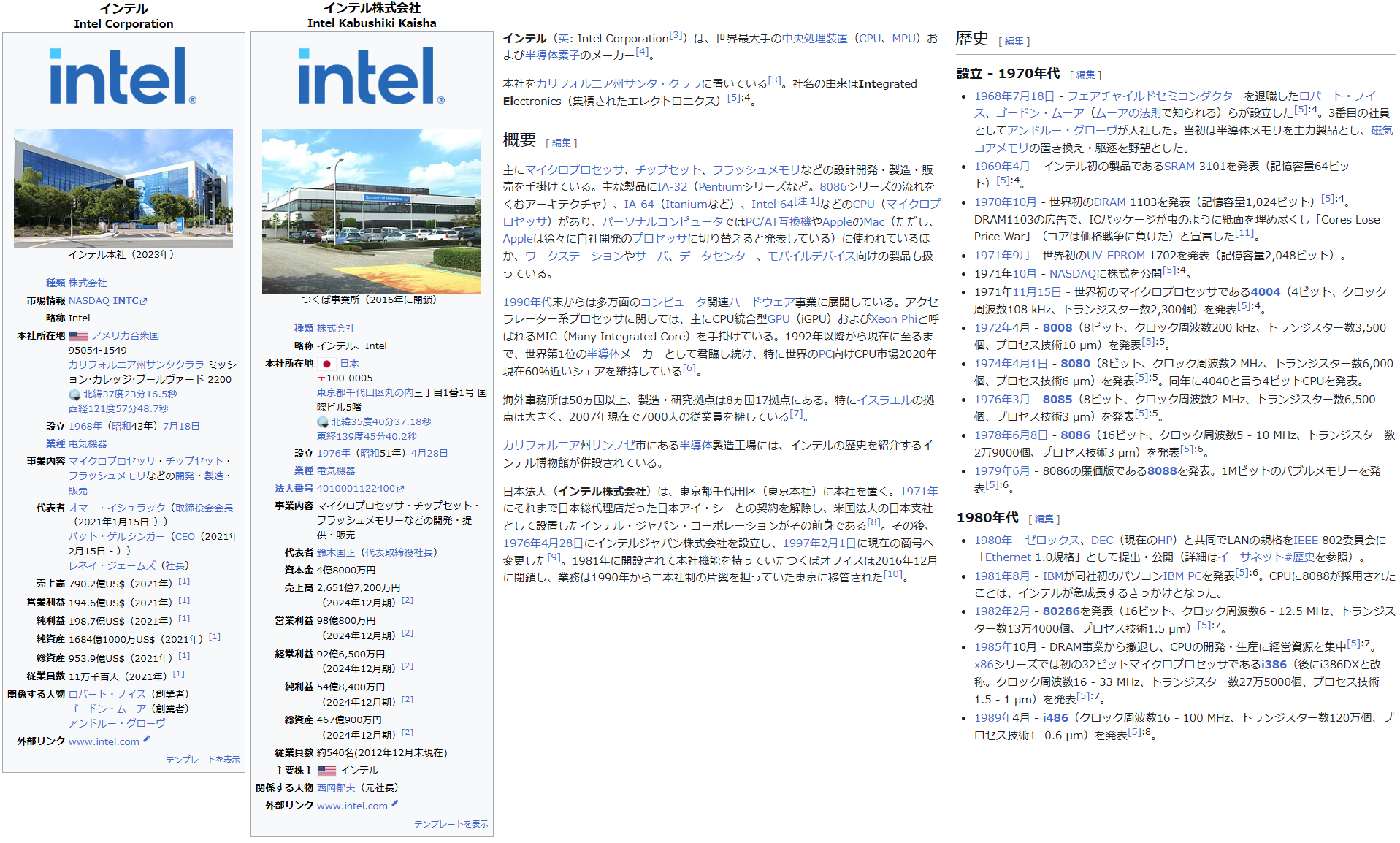Click the 編集 link next to 概要 heading
The height and width of the screenshot is (843, 1400).
pos(562,143)
